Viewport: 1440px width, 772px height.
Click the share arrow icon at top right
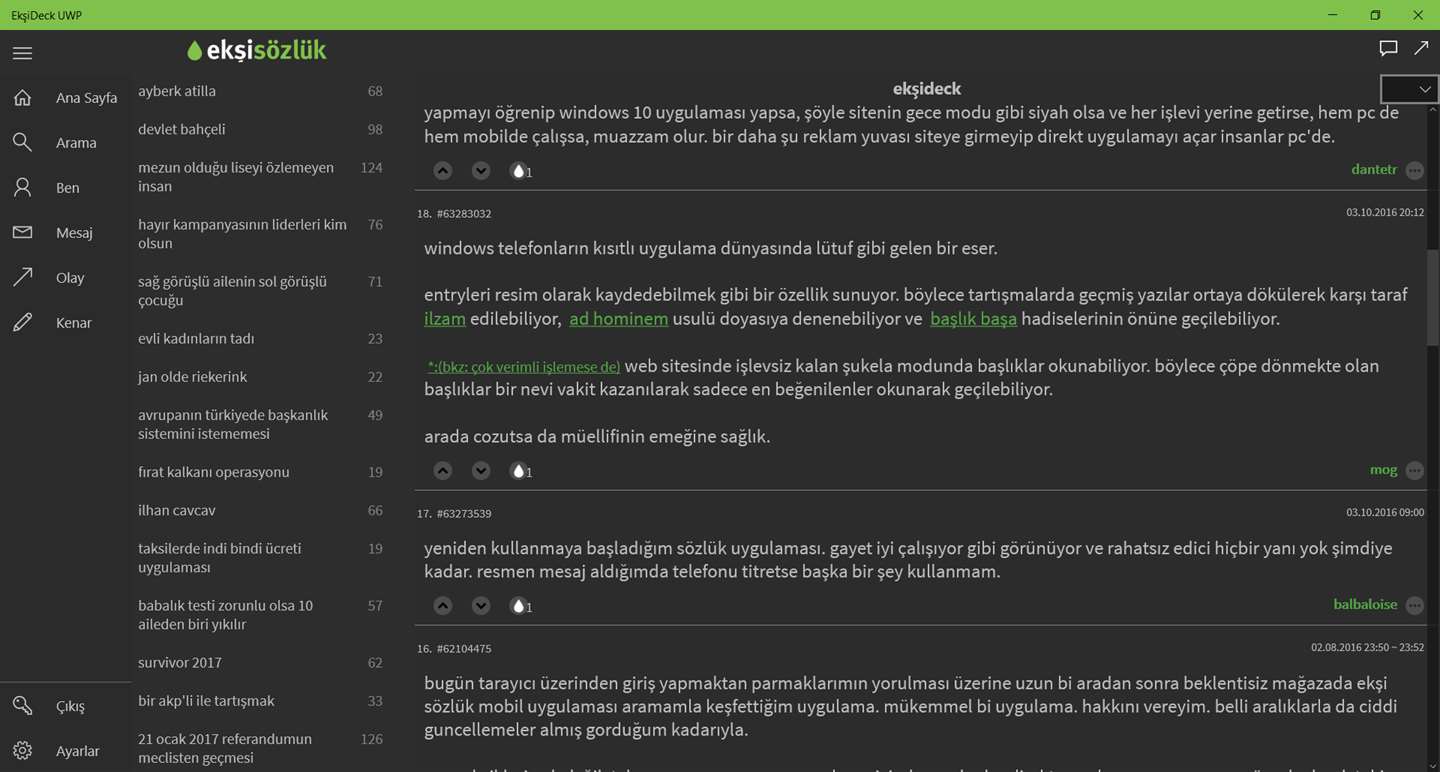pyautogui.click(x=1421, y=48)
